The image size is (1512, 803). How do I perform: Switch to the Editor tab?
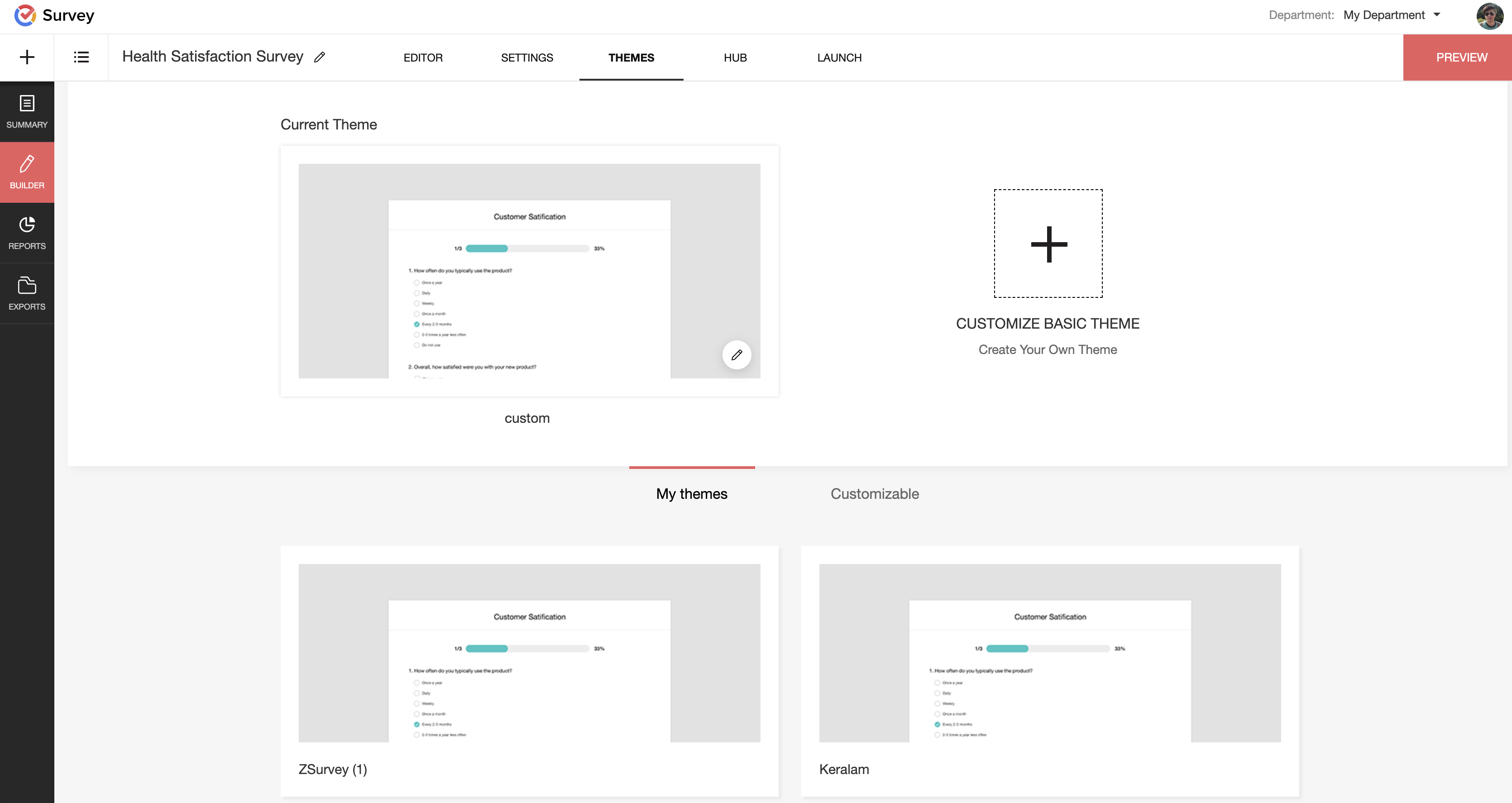tap(423, 57)
